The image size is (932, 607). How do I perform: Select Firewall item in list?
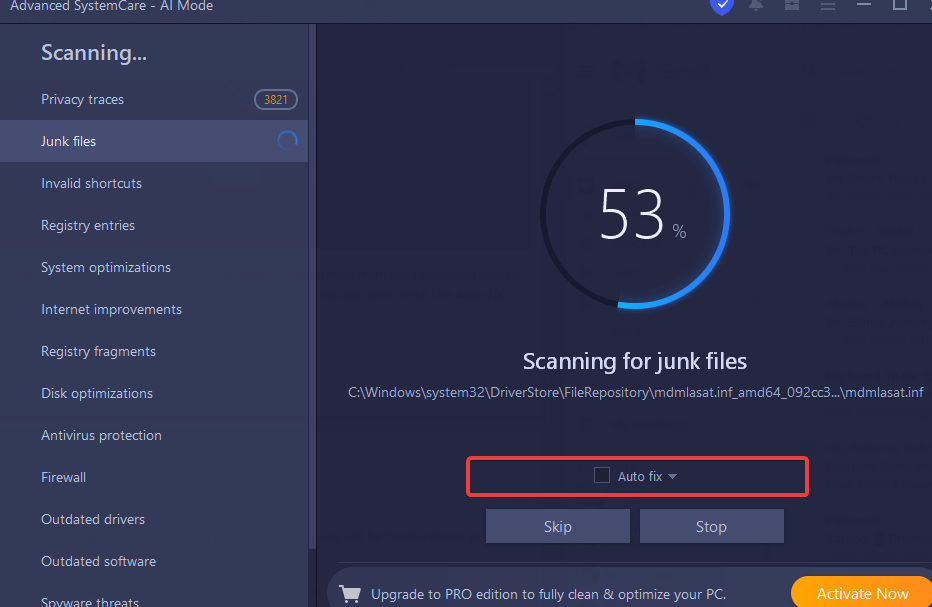coord(154,477)
